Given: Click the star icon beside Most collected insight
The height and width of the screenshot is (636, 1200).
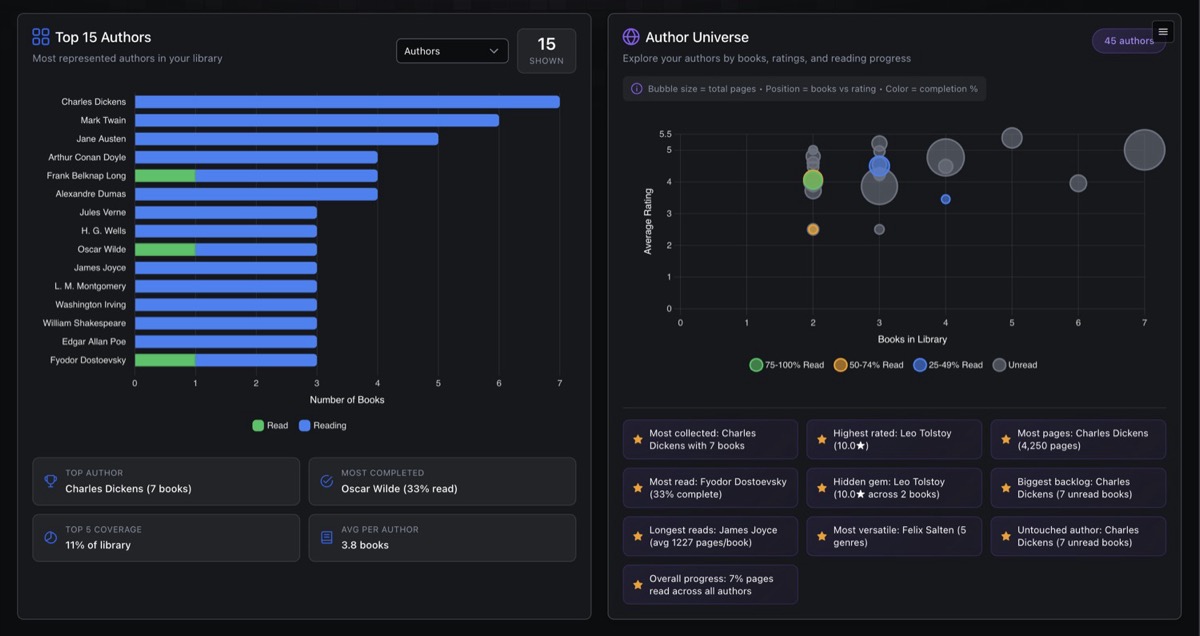Looking at the screenshot, I should (637, 439).
